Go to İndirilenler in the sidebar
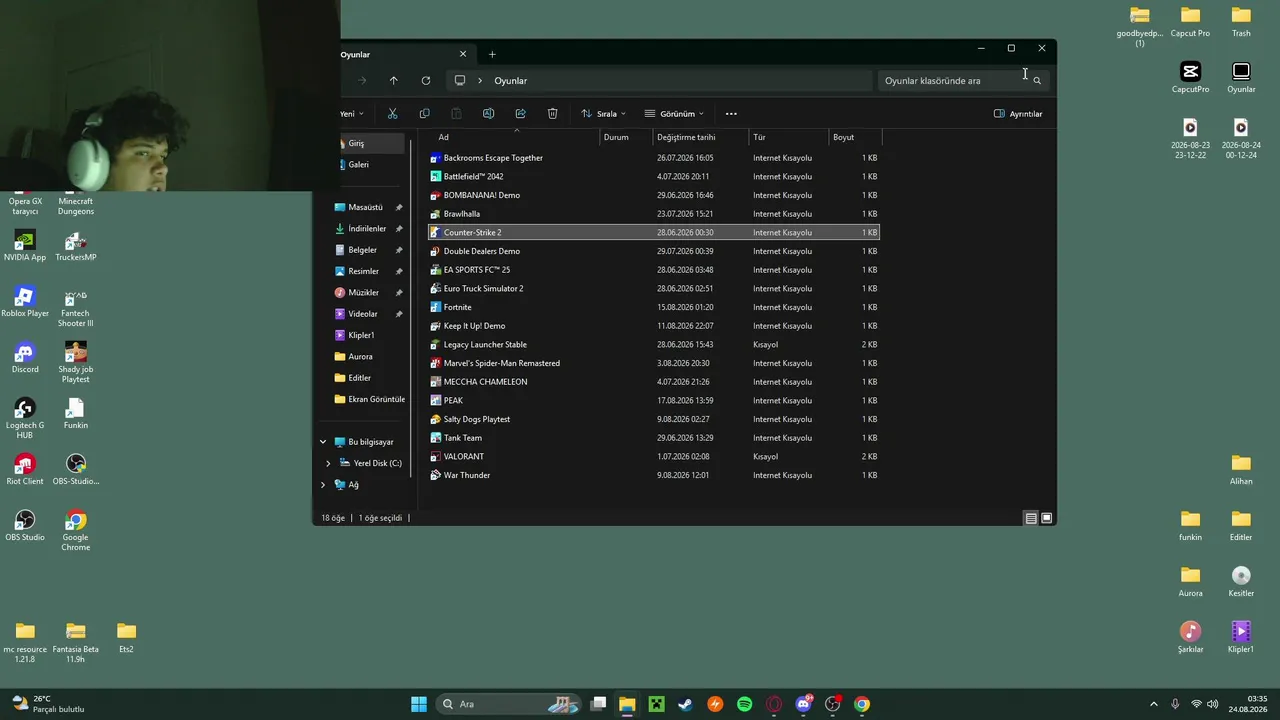Screen dimensions: 1280x720 368,229
